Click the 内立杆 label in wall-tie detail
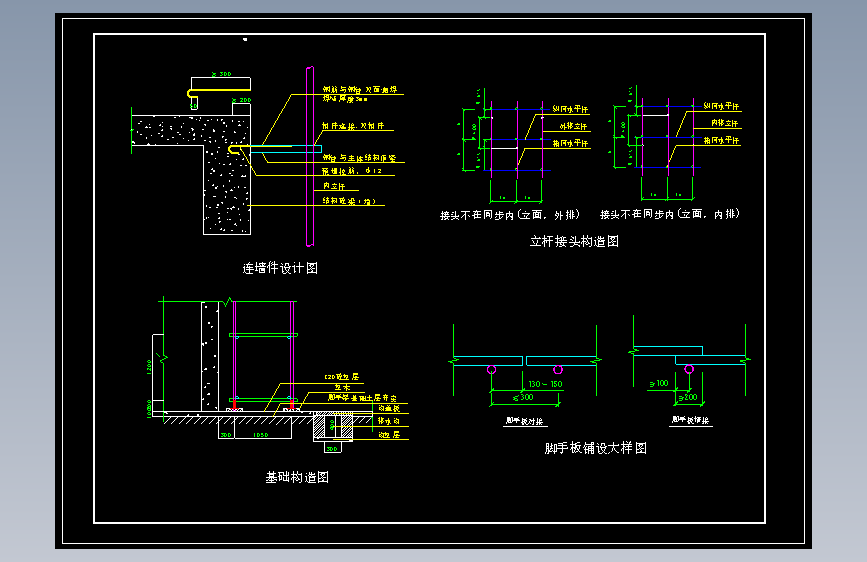Image resolution: width=867 pixels, height=562 pixels. (334, 186)
